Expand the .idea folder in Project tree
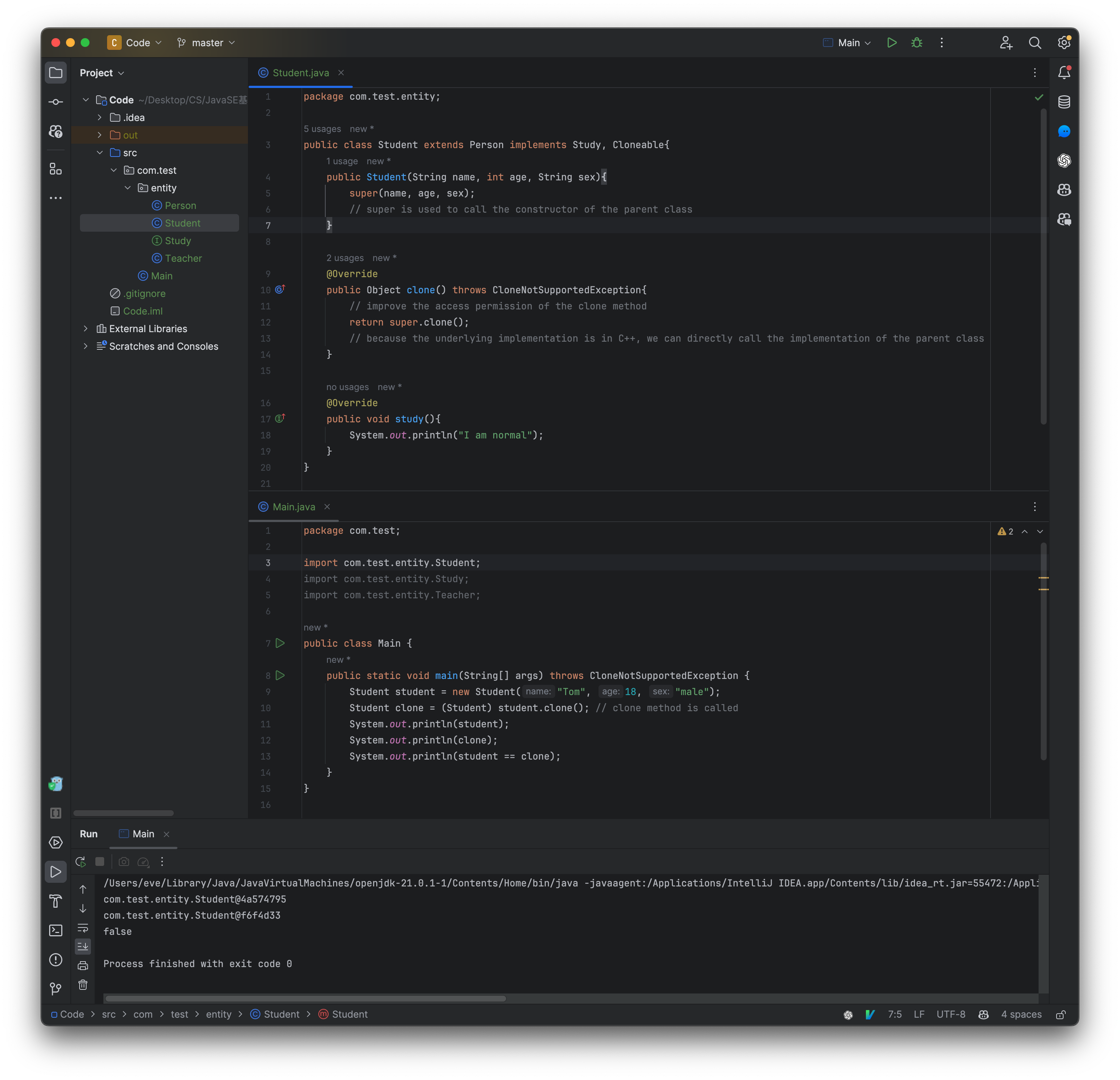The image size is (1120, 1080). click(99, 117)
